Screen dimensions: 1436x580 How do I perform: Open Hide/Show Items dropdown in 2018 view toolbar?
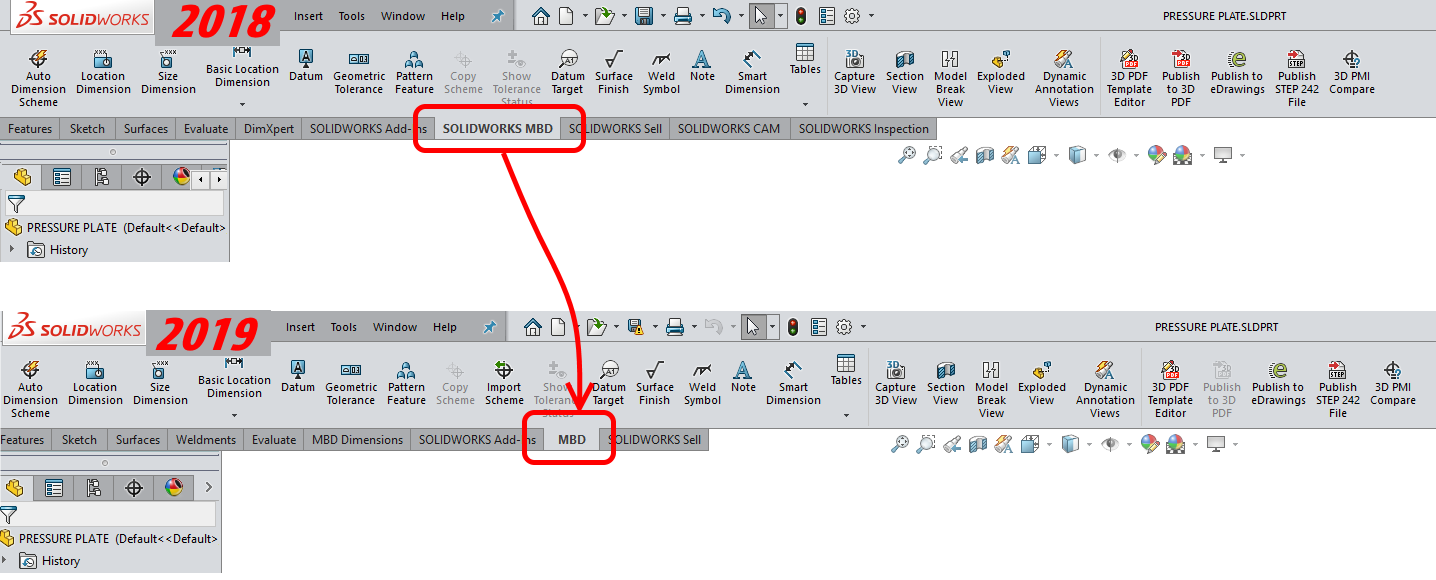pos(1137,155)
